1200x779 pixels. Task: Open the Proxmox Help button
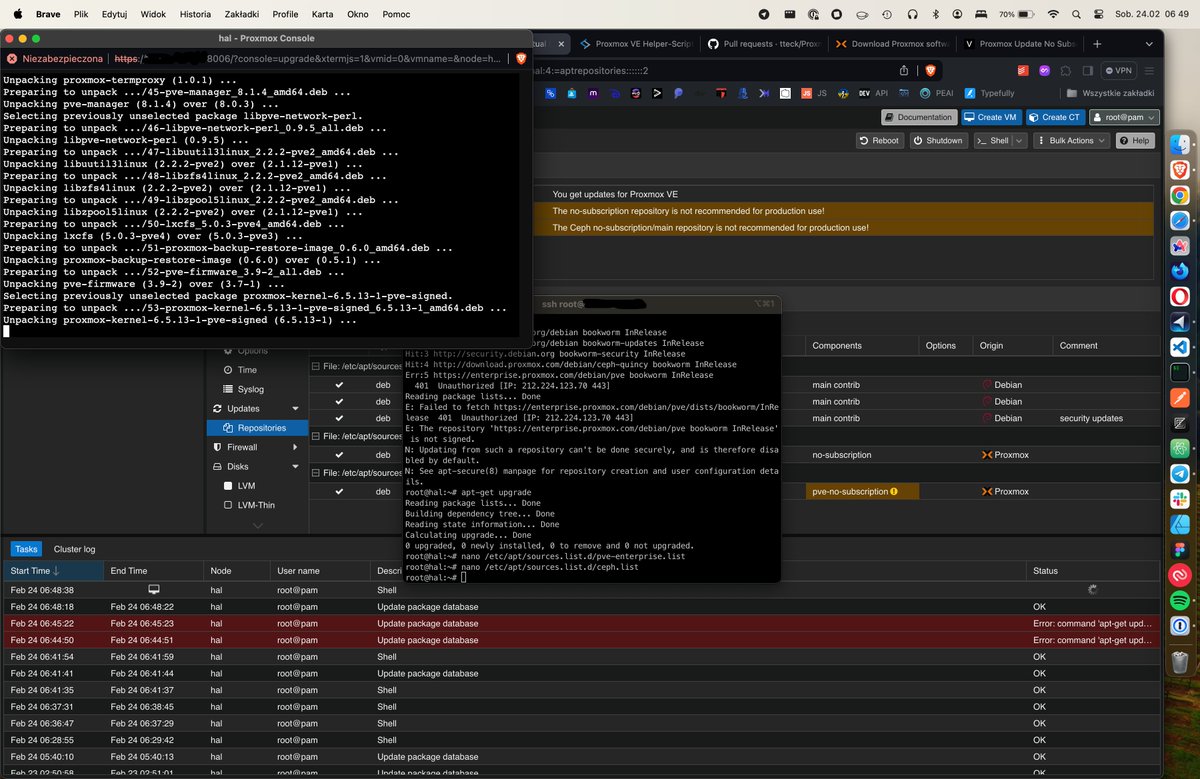[1134, 141]
